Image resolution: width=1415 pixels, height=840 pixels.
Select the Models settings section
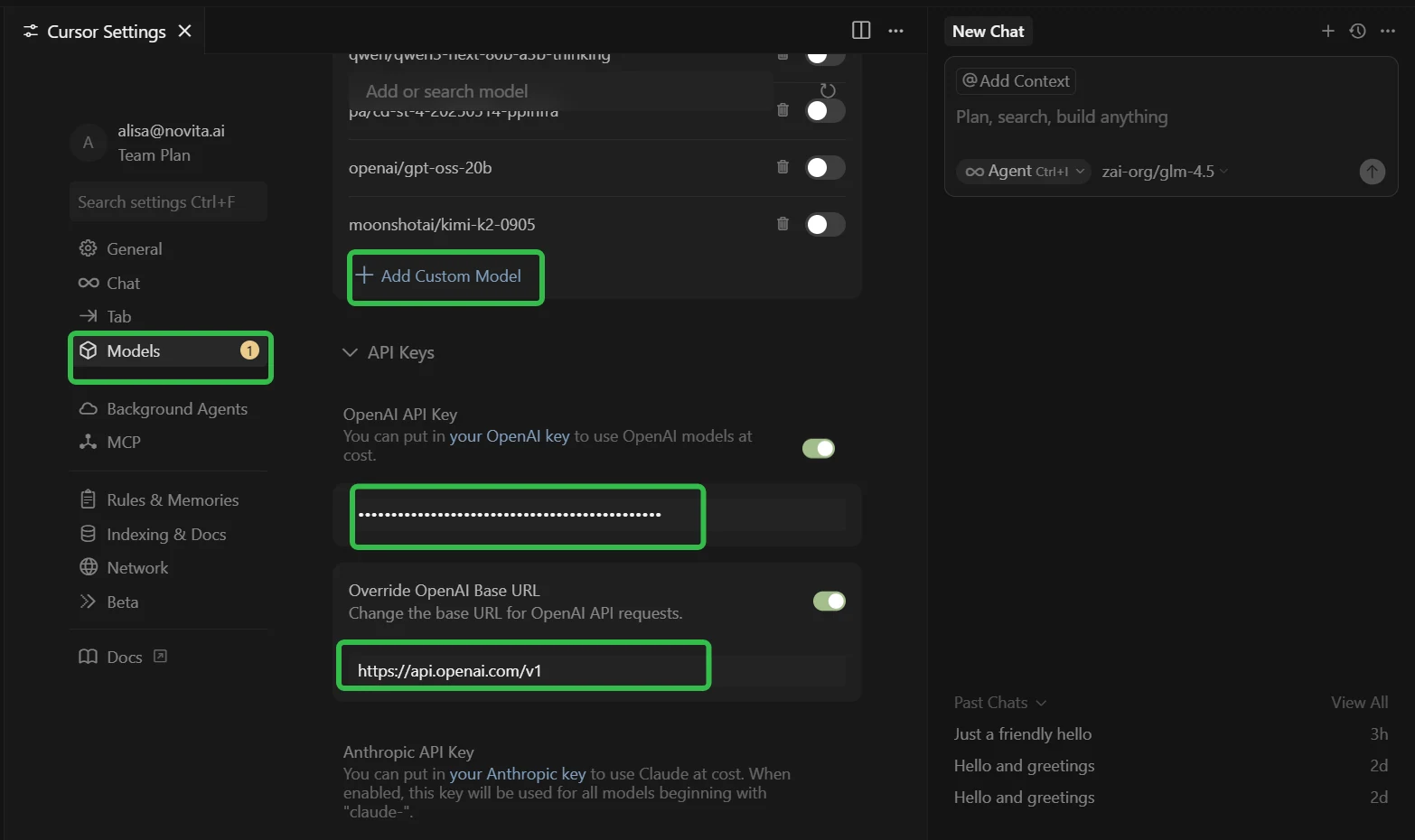170,350
